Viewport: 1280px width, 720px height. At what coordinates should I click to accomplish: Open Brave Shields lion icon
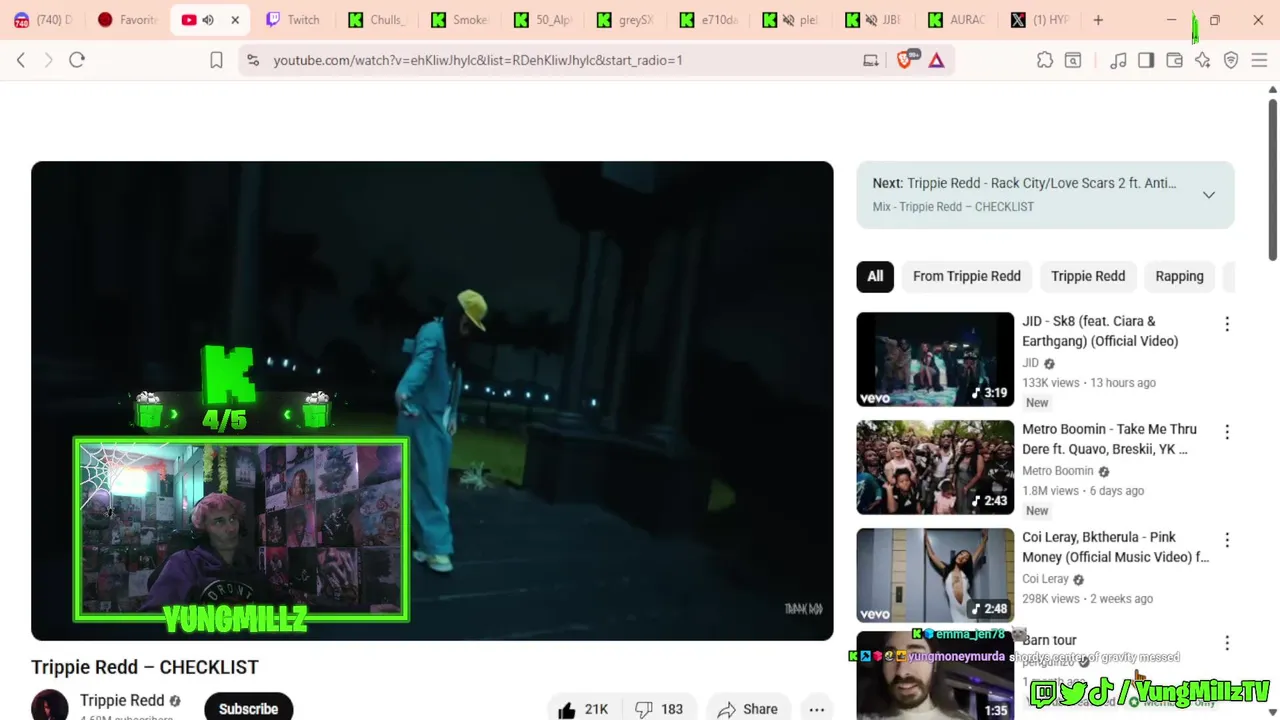(x=905, y=60)
